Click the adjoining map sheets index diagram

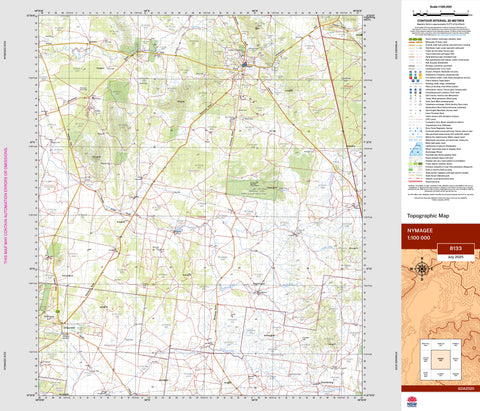point(440,359)
